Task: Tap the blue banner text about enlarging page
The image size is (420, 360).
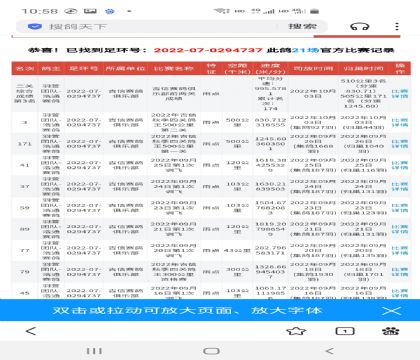Action: (187, 311)
